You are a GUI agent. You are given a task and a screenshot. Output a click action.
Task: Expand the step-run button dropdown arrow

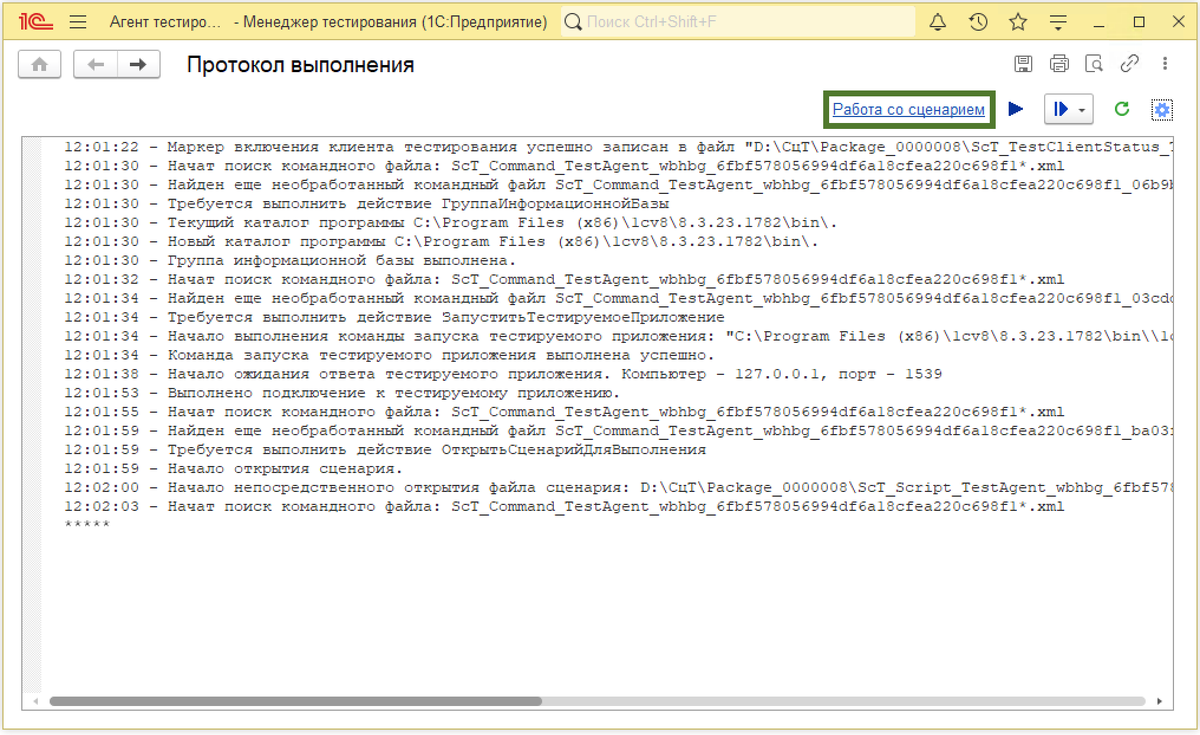1082,109
